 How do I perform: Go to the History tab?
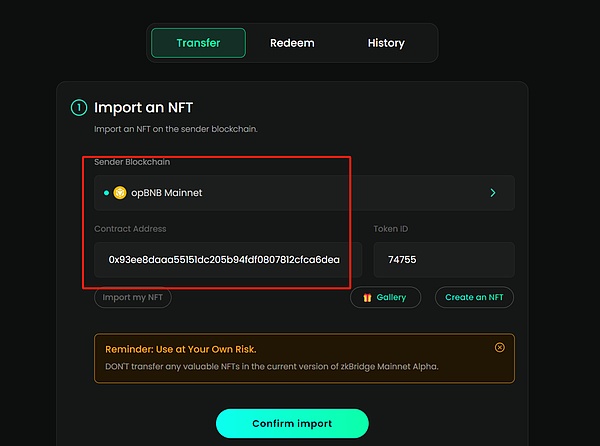point(385,43)
